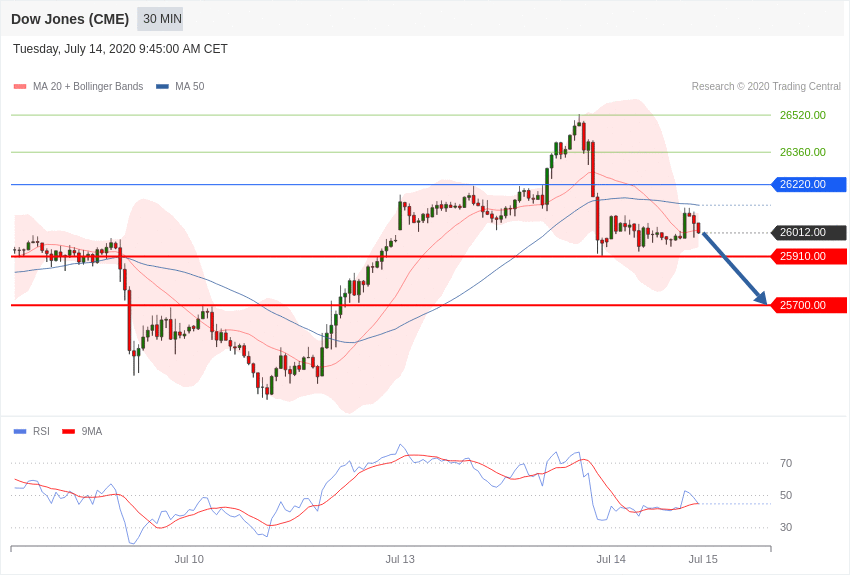Click the 26360.00 resistance level label

click(803, 152)
